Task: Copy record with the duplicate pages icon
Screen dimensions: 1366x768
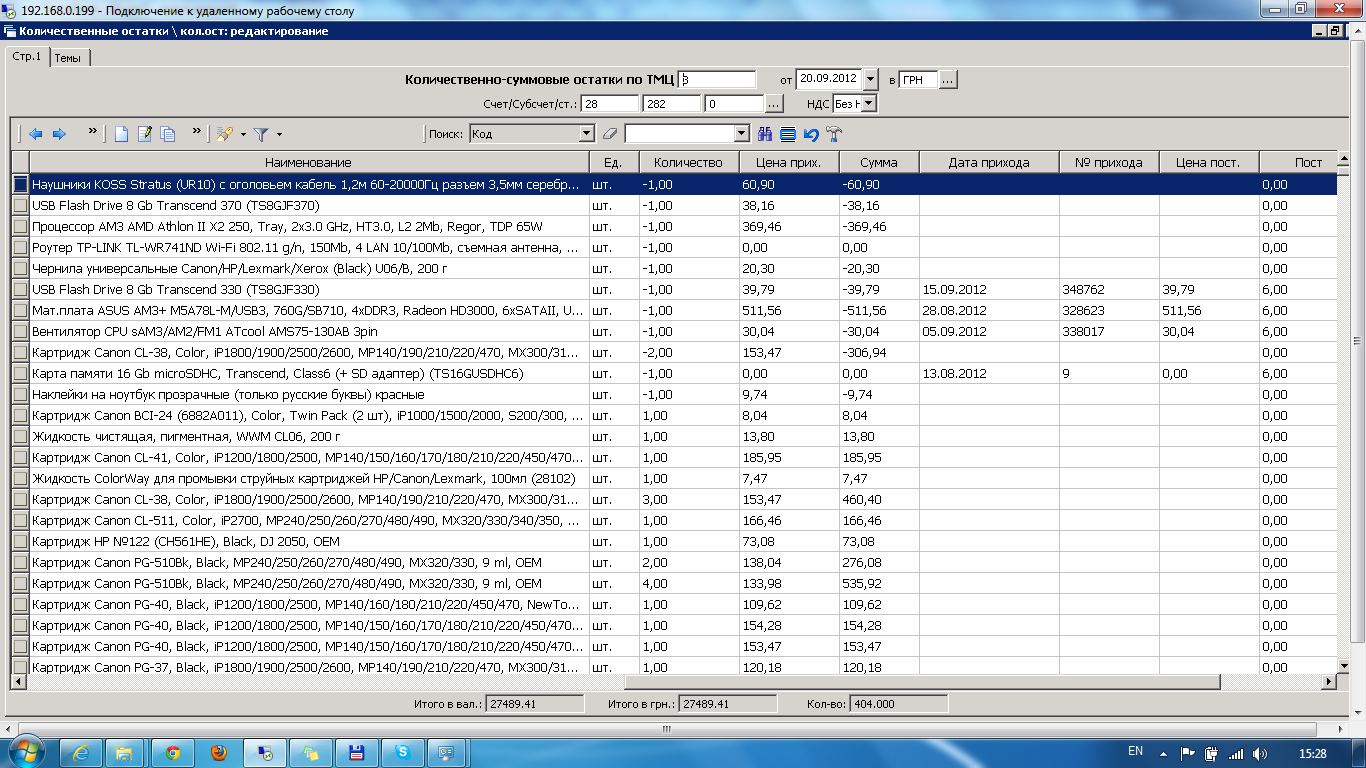Action: coord(169,134)
